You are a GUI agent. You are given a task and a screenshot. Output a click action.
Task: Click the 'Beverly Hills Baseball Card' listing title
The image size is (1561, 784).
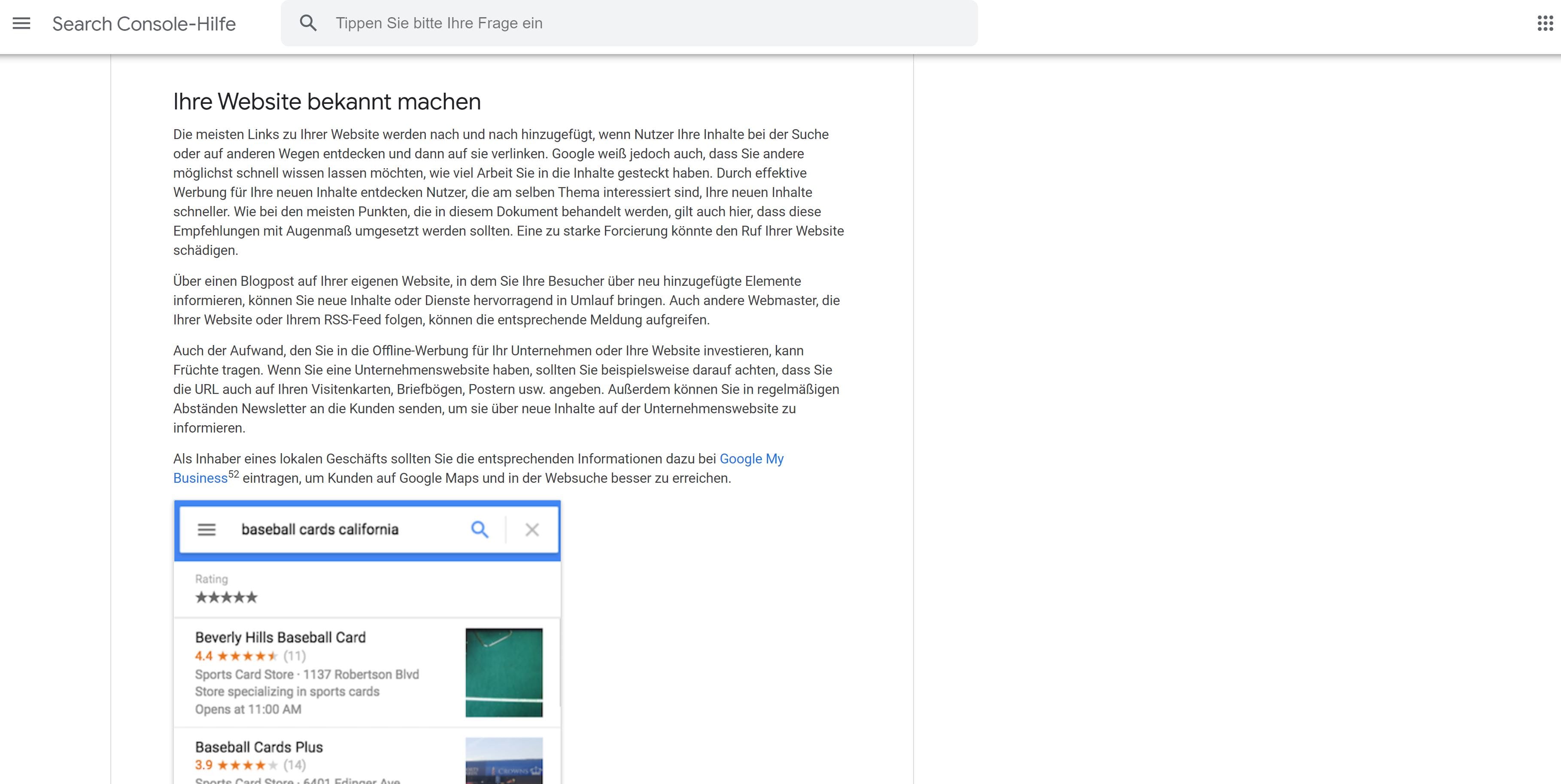(x=281, y=637)
